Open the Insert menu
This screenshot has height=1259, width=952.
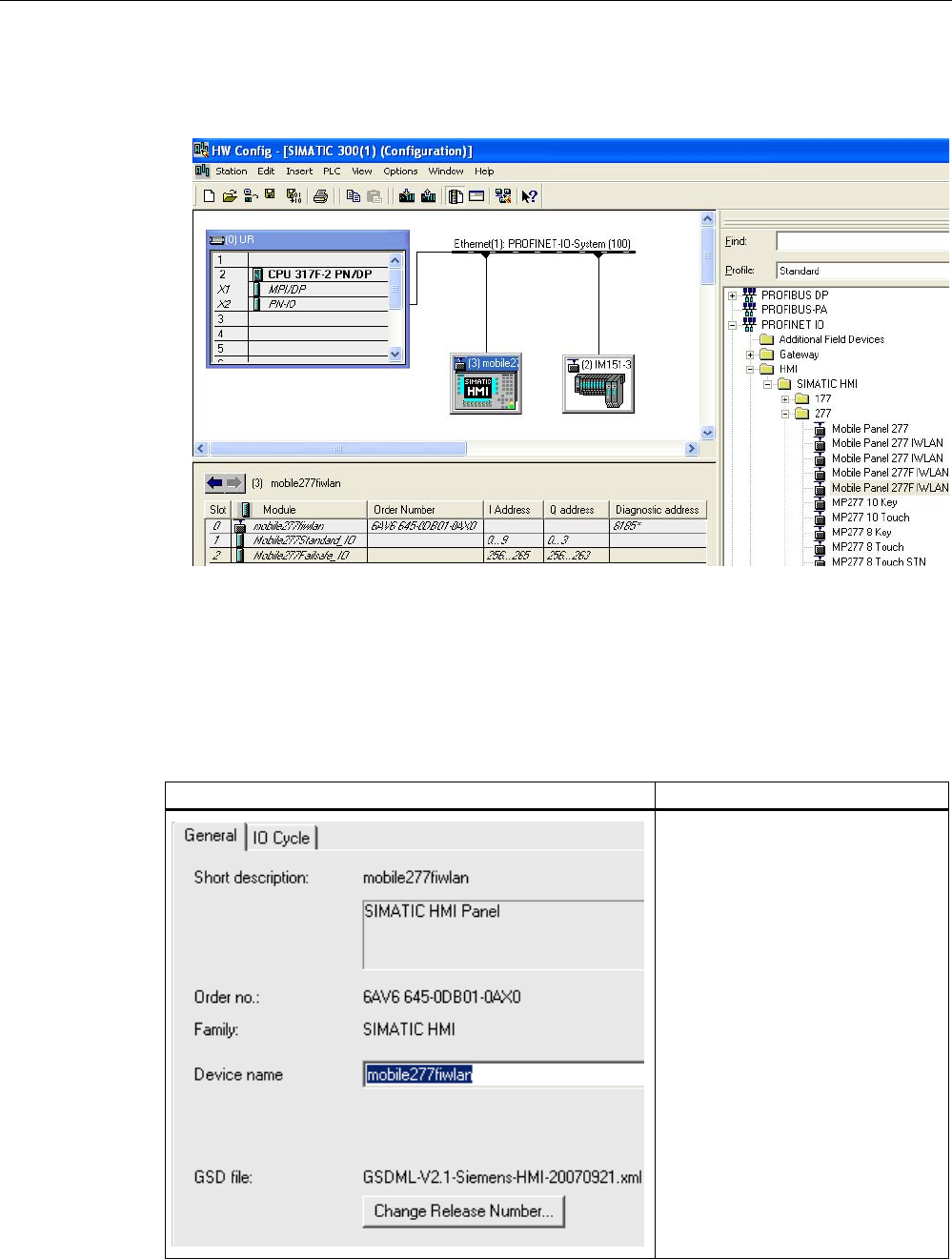point(299,172)
